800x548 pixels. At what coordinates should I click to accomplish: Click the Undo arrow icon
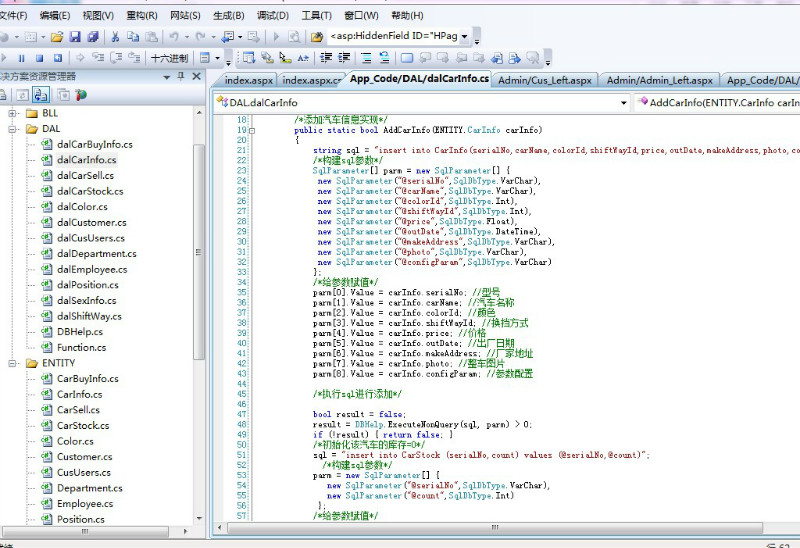point(172,37)
